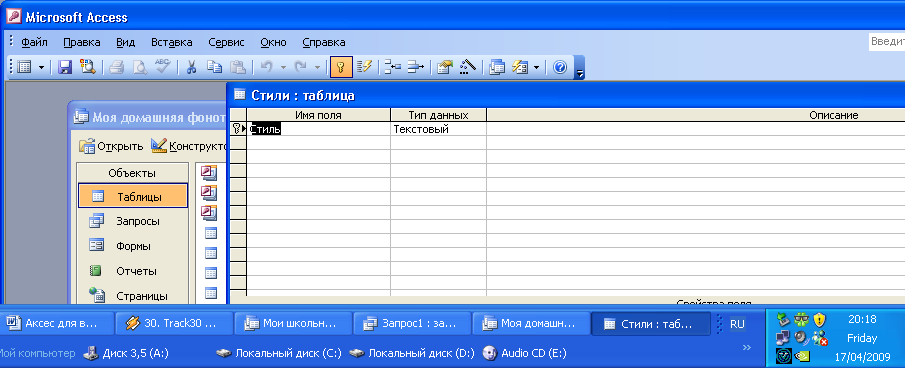905x368 pixels.
Task: Click the New Object AutoForm icon
Action: tap(520, 67)
